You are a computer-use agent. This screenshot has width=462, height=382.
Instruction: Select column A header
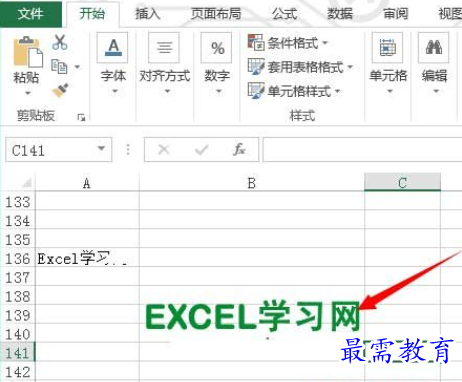point(87,183)
